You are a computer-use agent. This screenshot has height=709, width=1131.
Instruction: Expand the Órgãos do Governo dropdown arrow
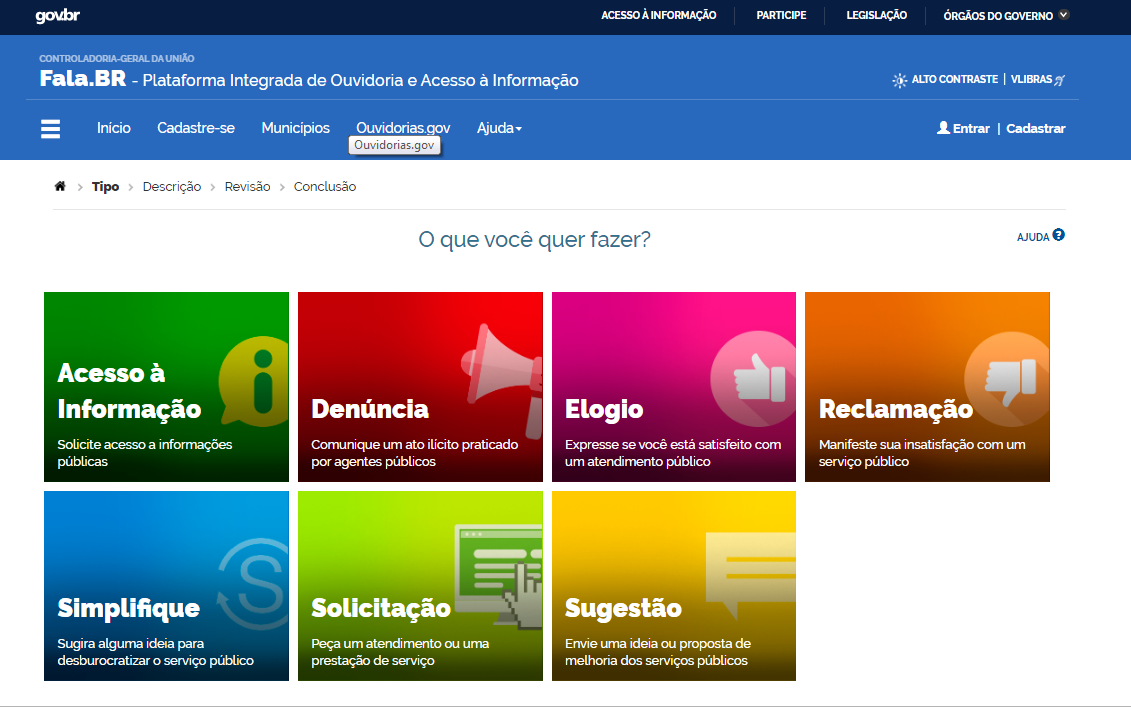click(1064, 14)
